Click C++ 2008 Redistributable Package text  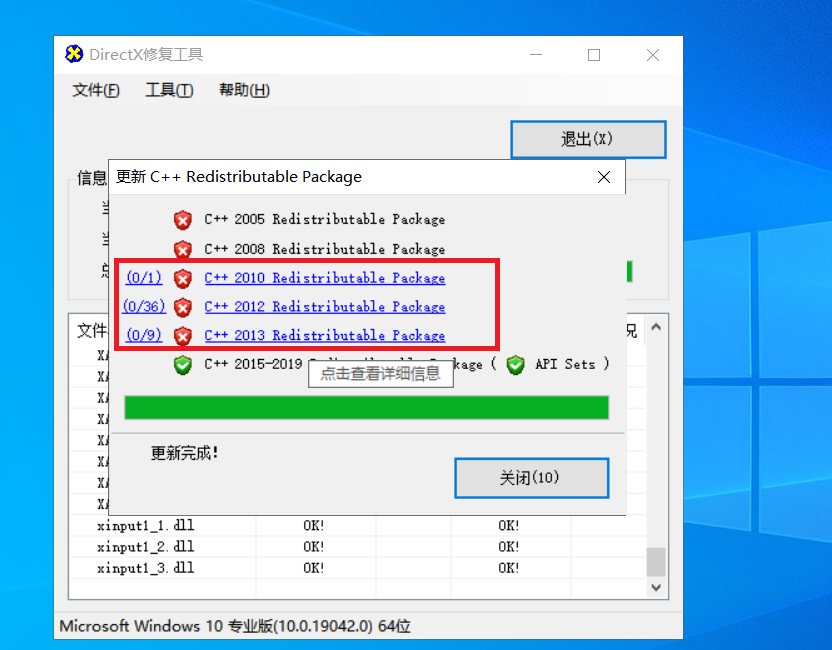click(325, 249)
